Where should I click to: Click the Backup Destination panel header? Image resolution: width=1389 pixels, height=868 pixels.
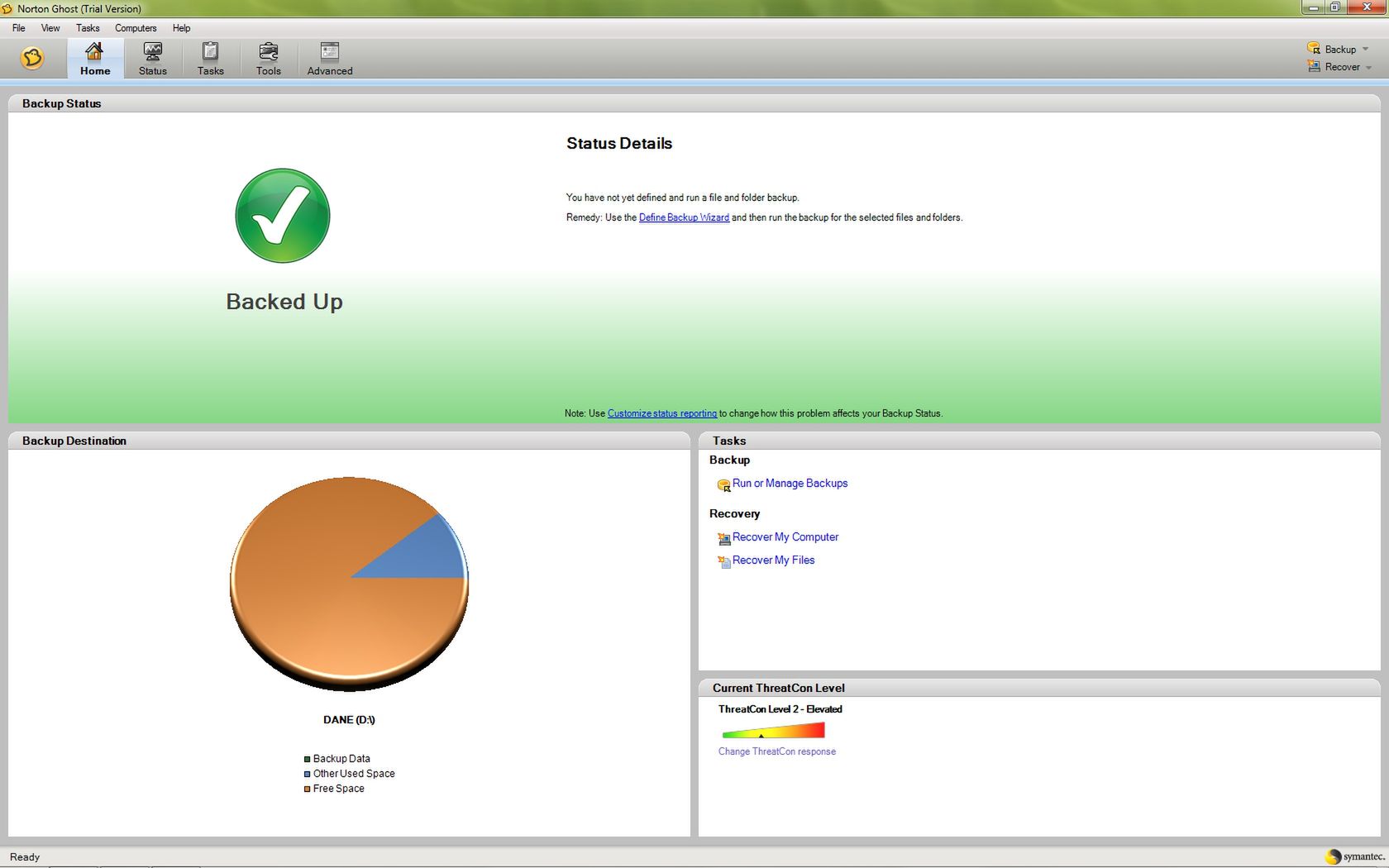point(349,441)
